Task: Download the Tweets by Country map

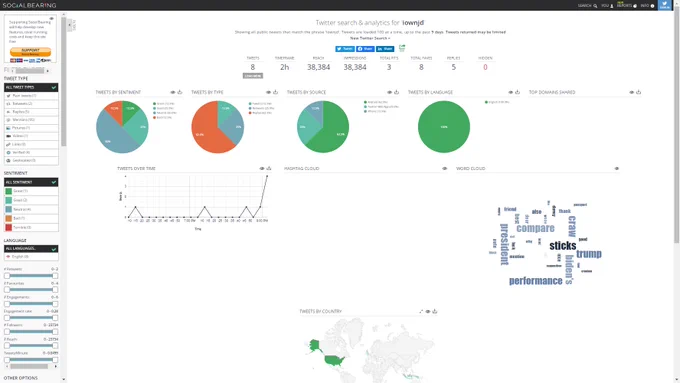Action: pos(435,311)
